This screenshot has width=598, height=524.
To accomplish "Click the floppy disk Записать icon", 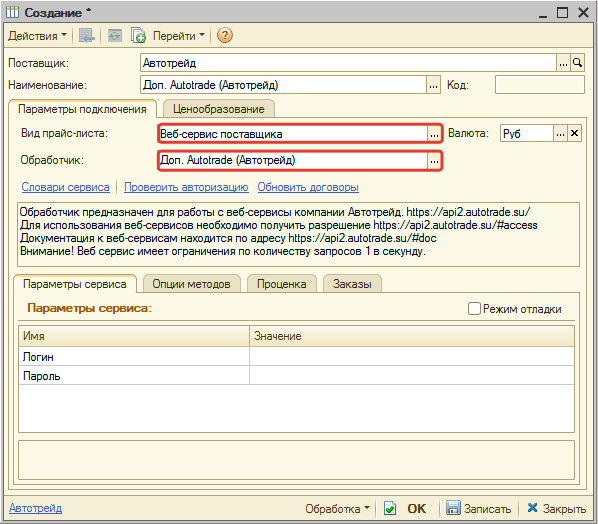I will coord(453,508).
